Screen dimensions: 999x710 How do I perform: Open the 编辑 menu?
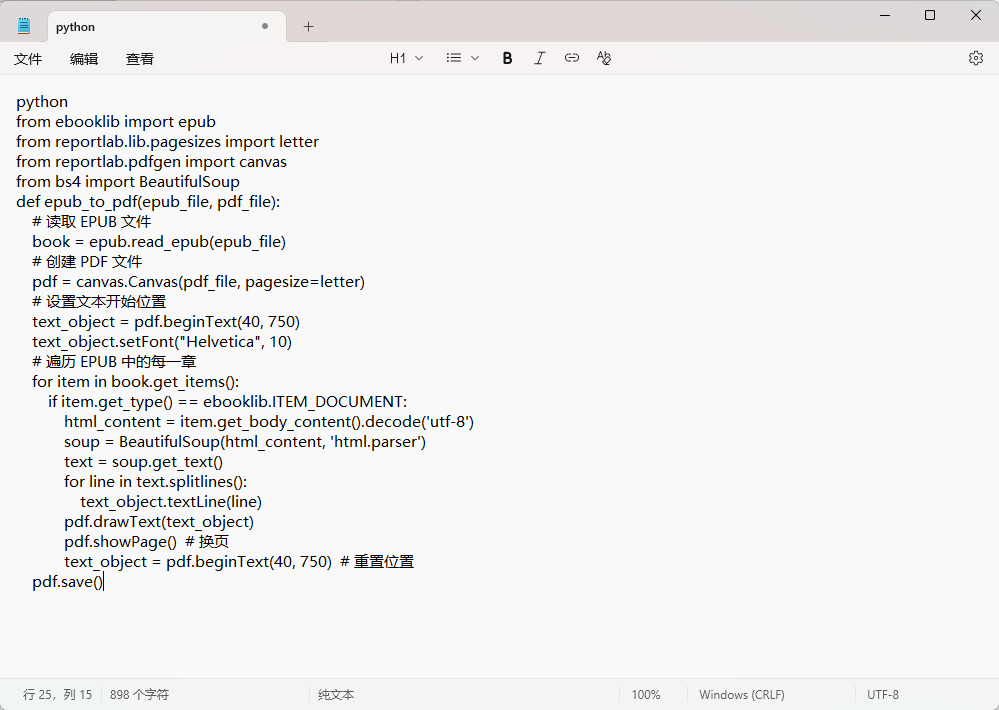(x=83, y=59)
